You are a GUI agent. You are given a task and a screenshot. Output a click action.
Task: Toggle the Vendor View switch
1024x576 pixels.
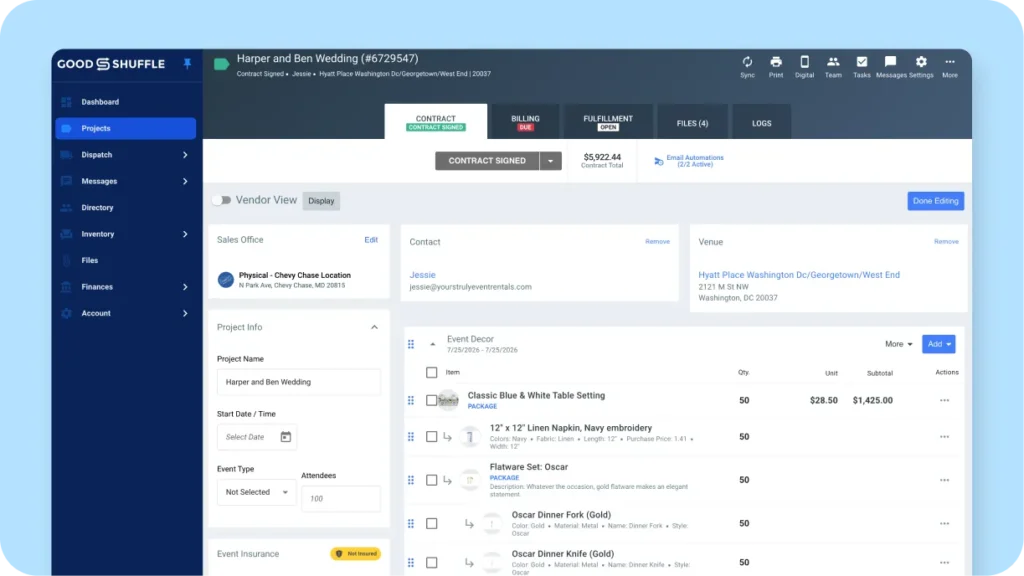tap(221, 200)
